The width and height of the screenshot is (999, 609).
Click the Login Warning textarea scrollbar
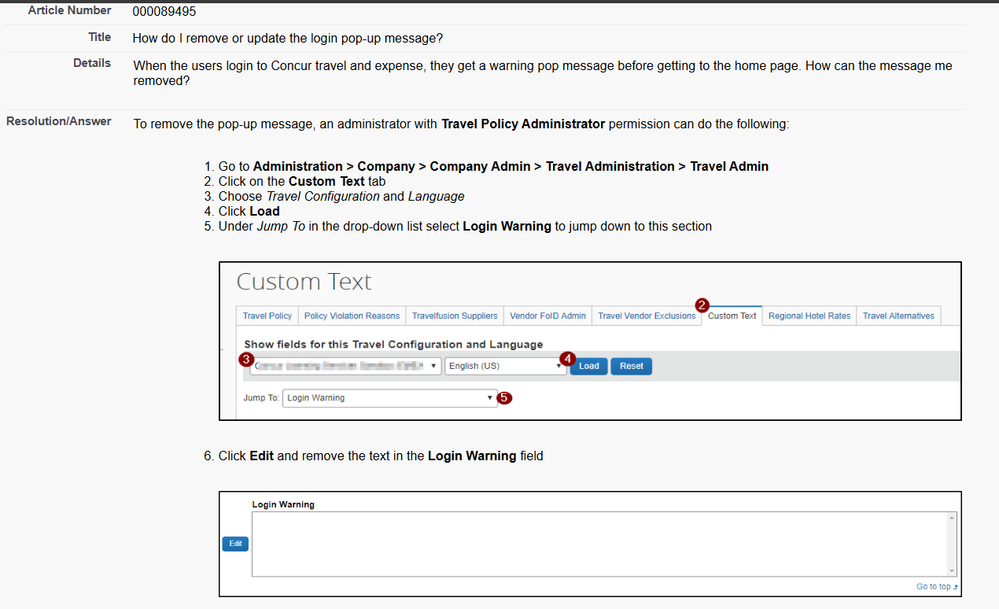point(952,545)
